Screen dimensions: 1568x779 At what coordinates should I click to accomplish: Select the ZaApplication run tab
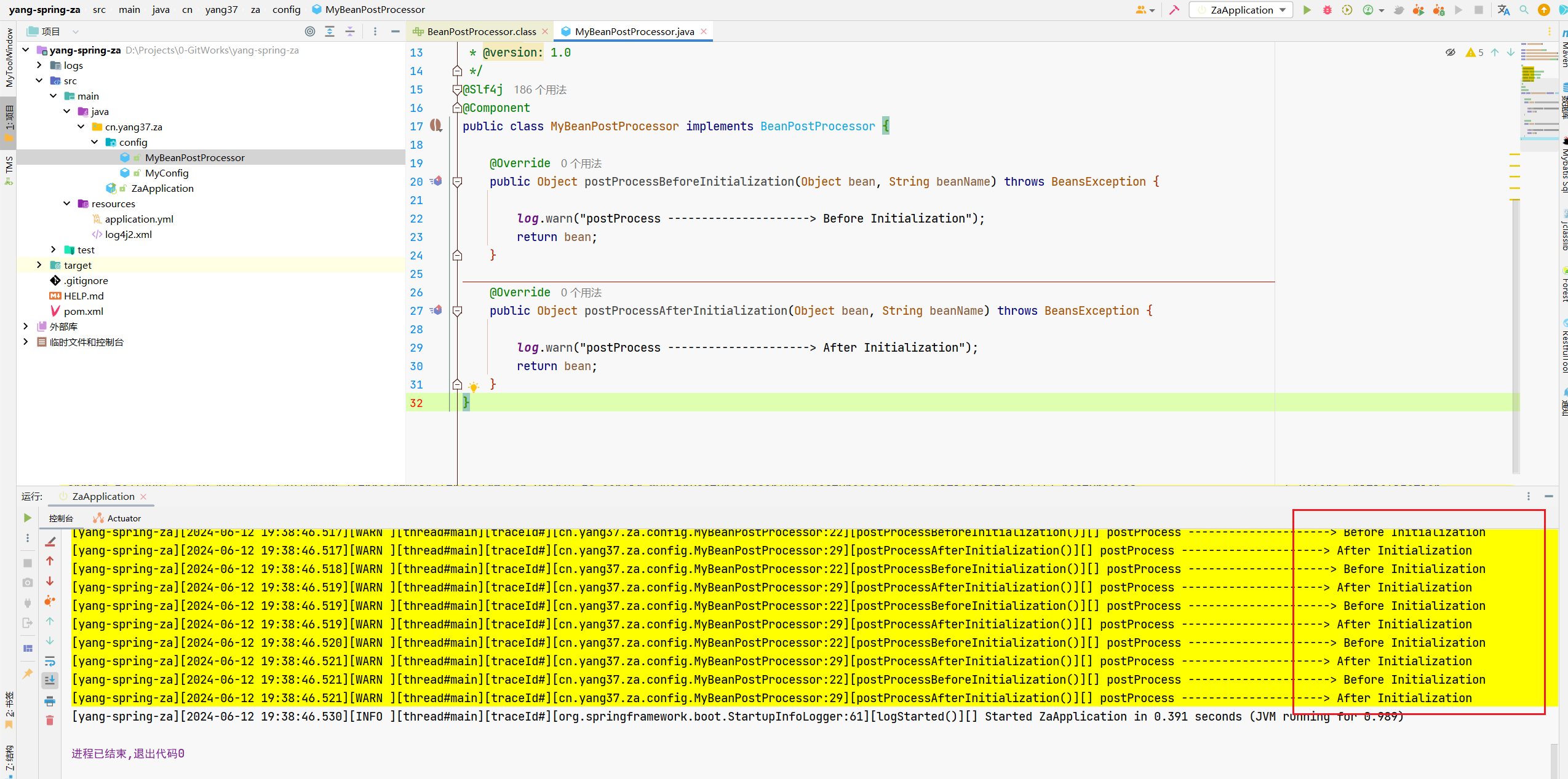(x=103, y=496)
